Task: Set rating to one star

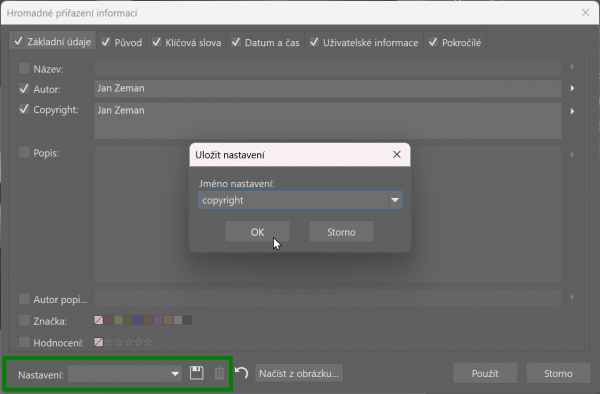Action: (x=109, y=342)
